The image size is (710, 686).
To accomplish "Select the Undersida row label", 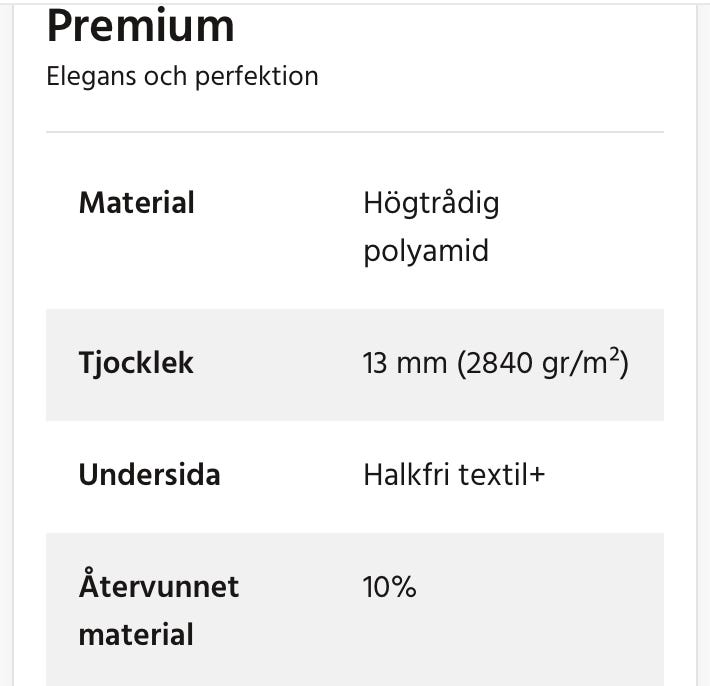I will [x=150, y=474].
